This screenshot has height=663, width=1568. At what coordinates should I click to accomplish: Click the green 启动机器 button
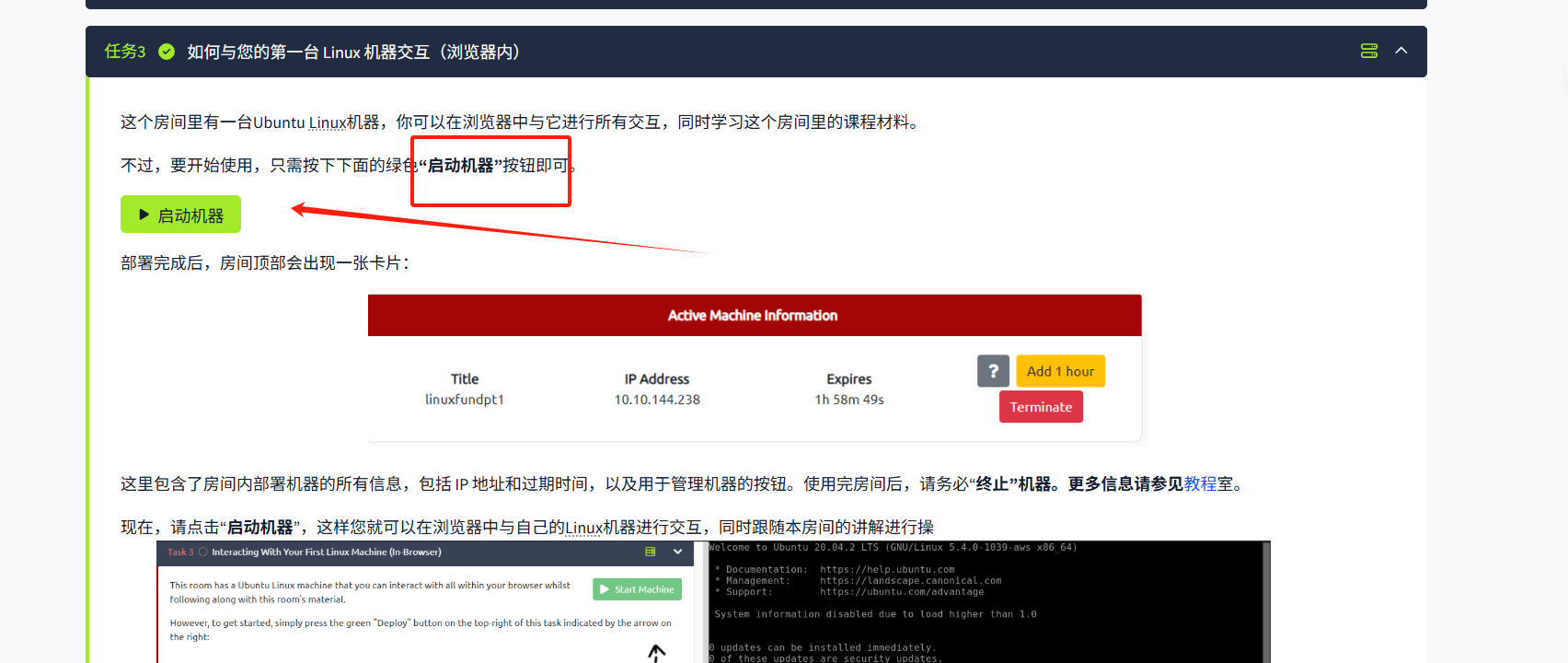point(180,215)
